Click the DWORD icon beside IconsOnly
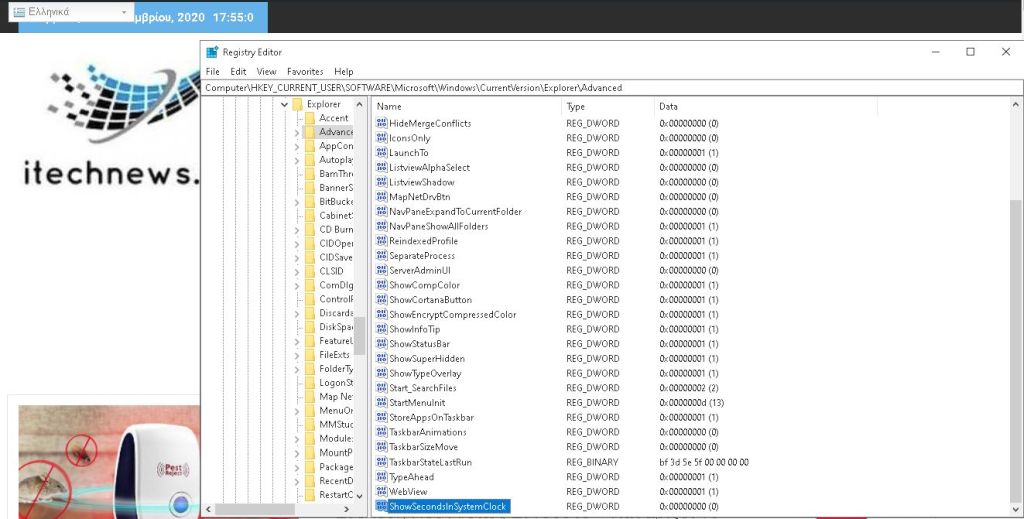The width and height of the screenshot is (1024, 519). coord(382,138)
